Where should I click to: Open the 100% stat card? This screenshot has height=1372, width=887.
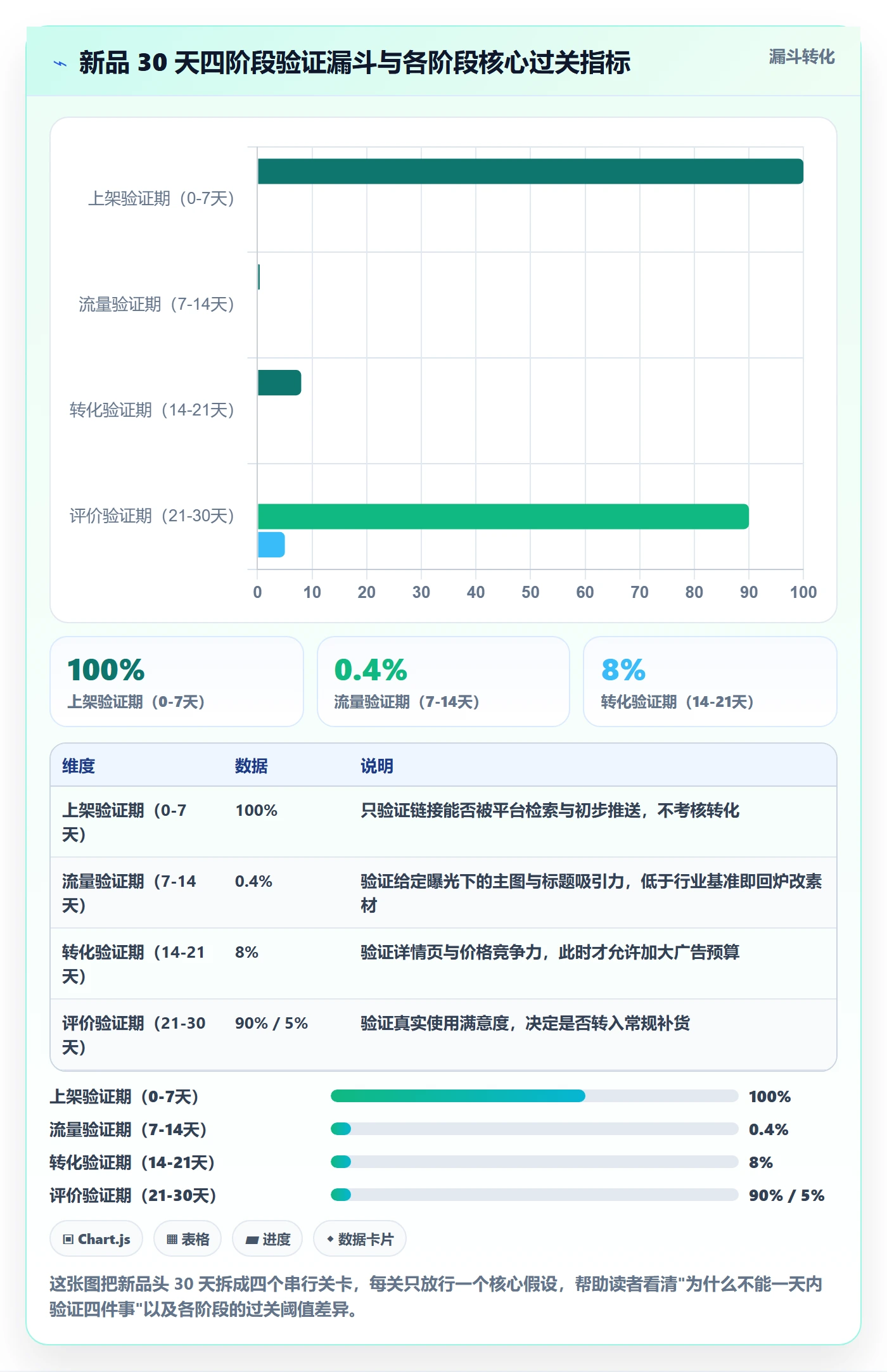point(177,682)
